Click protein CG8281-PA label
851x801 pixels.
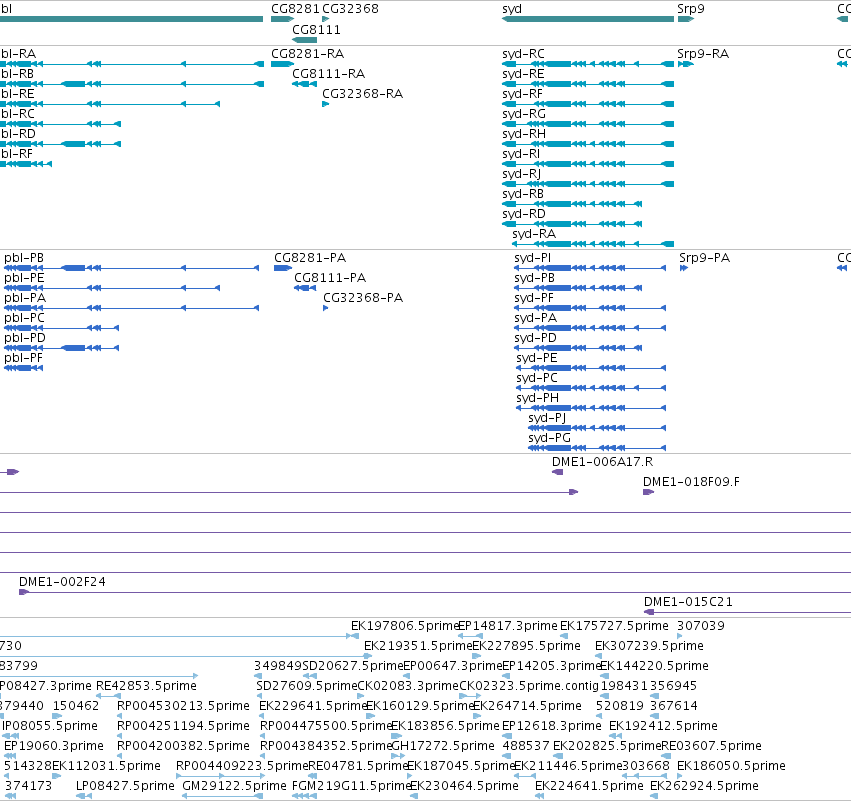tap(310, 258)
